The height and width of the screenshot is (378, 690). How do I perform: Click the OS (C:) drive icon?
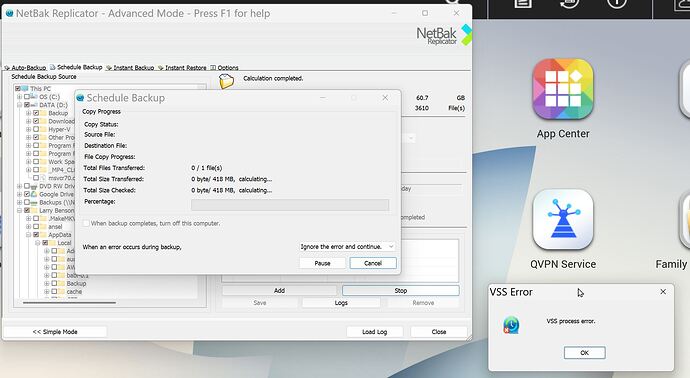pos(34,96)
